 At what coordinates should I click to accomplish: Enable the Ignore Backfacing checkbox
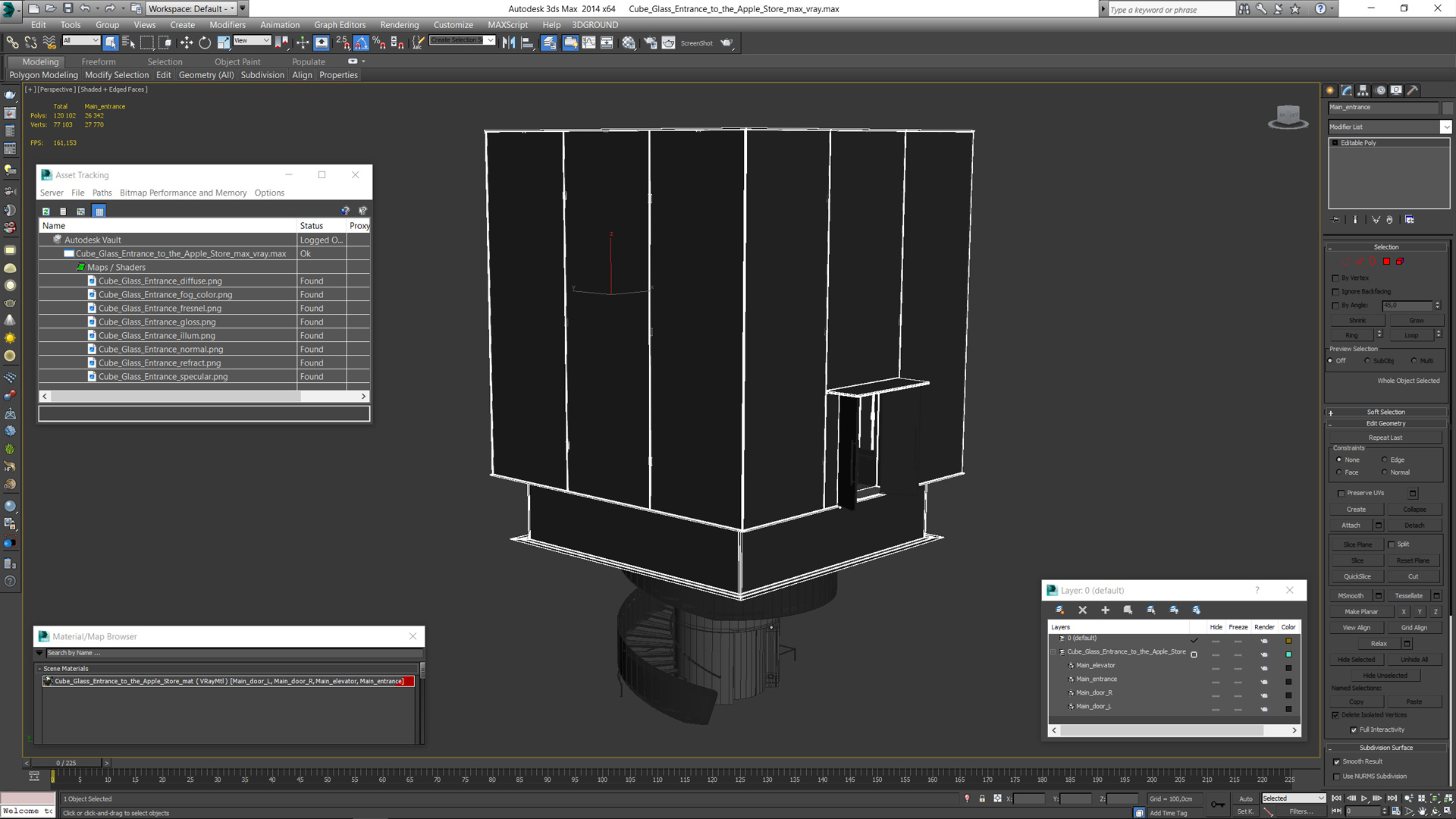tap(1335, 292)
